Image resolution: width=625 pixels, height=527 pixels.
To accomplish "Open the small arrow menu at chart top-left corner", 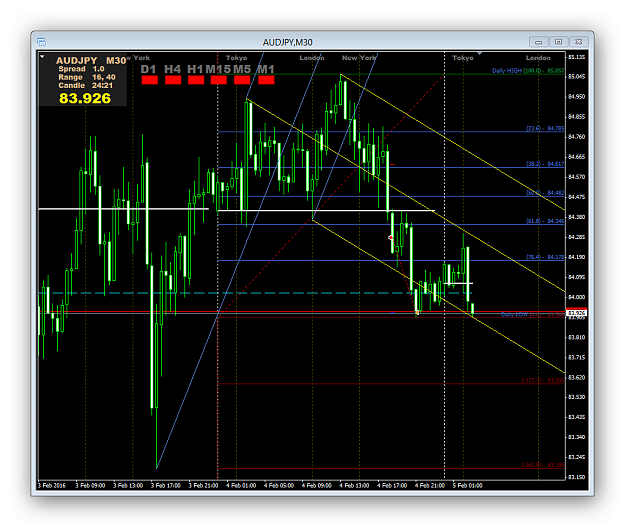I will click(42, 57).
